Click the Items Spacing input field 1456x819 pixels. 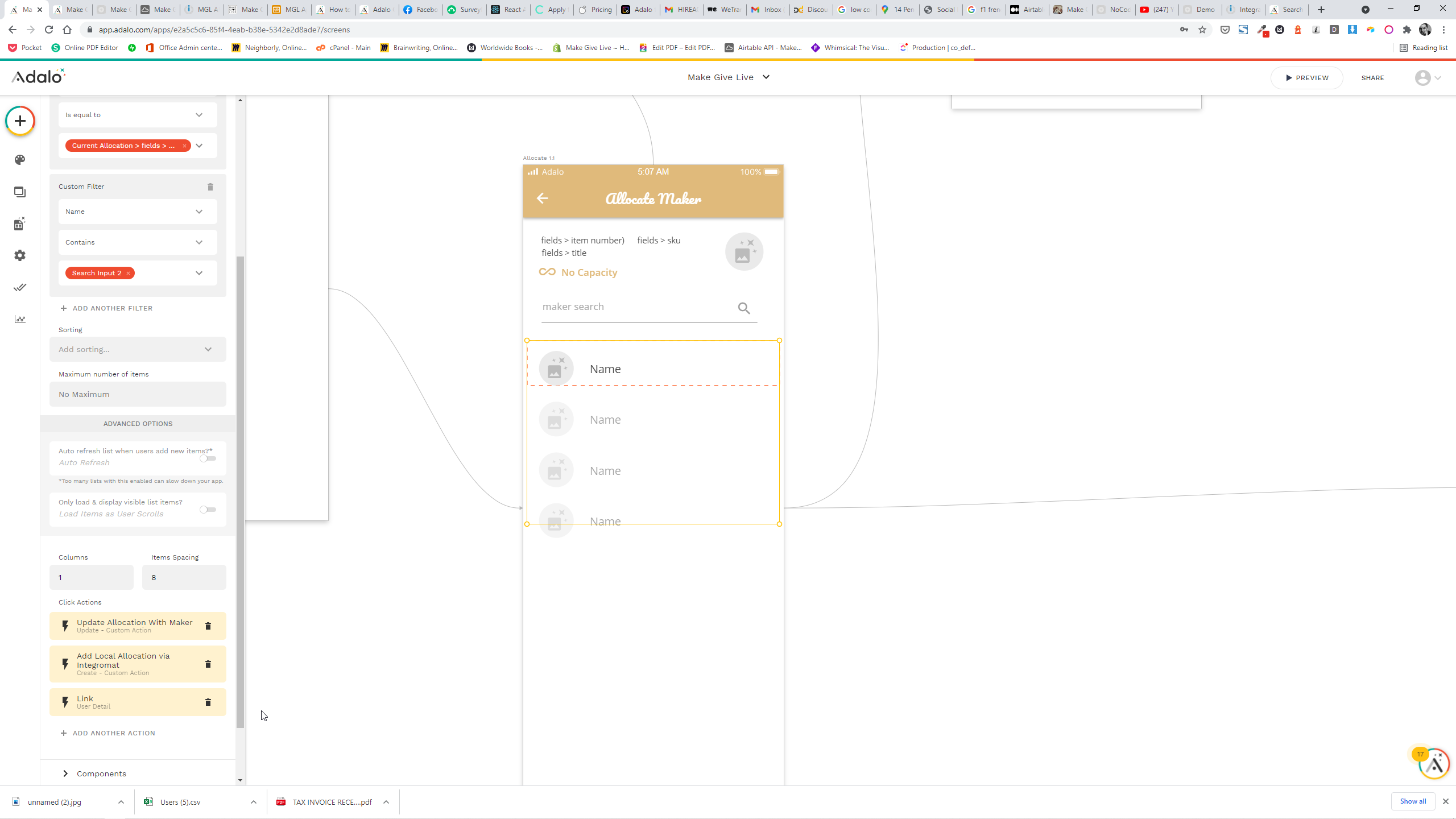184,577
